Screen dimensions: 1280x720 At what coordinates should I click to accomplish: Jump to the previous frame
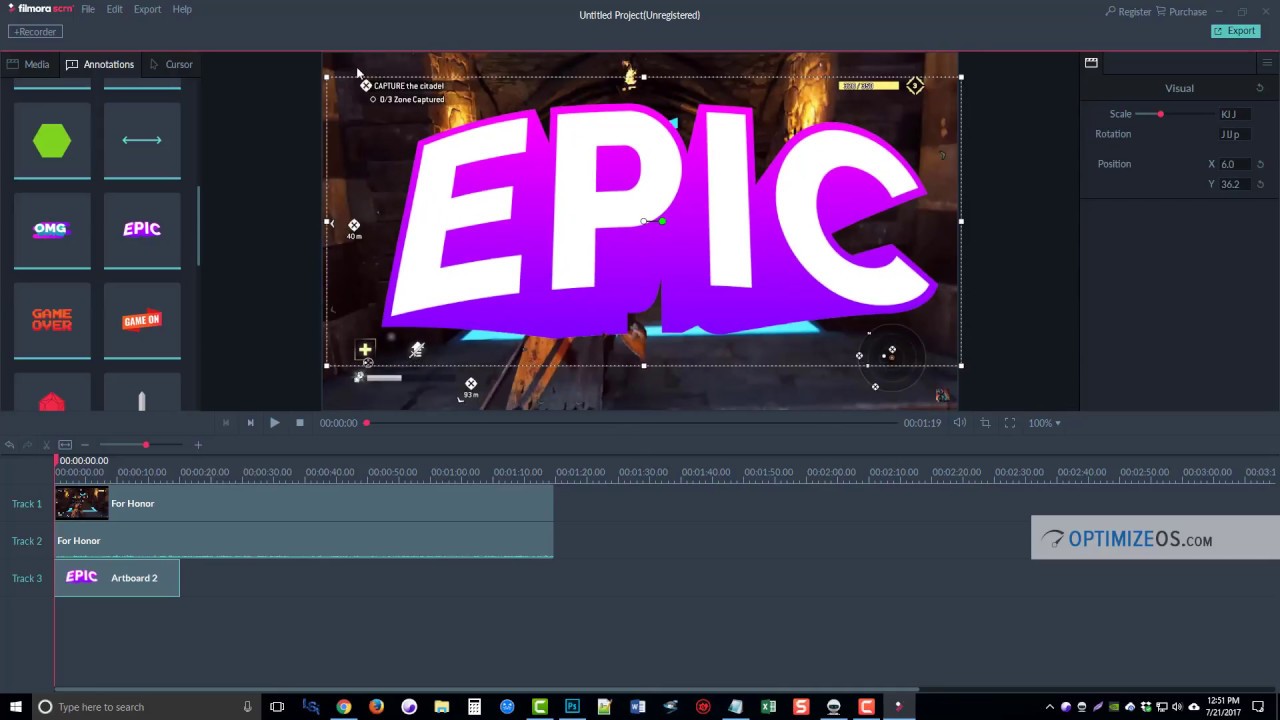226,423
